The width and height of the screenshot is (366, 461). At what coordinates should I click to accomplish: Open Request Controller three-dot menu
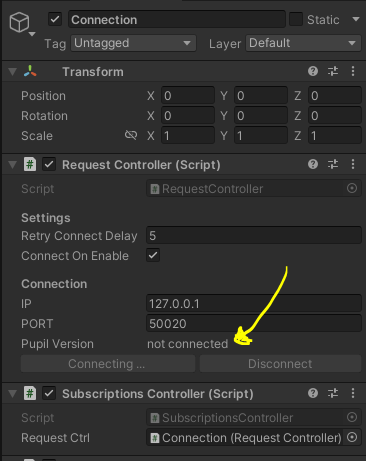point(353,164)
